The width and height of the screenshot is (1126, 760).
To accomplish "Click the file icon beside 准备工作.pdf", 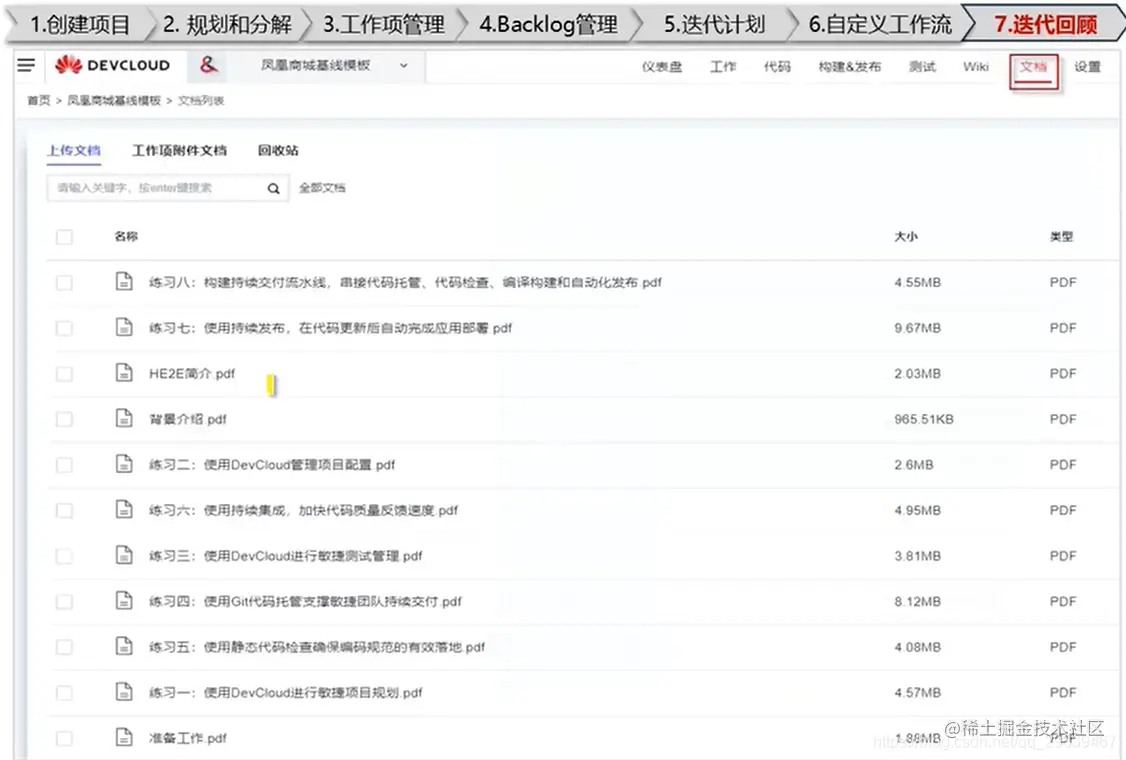I will (x=124, y=737).
